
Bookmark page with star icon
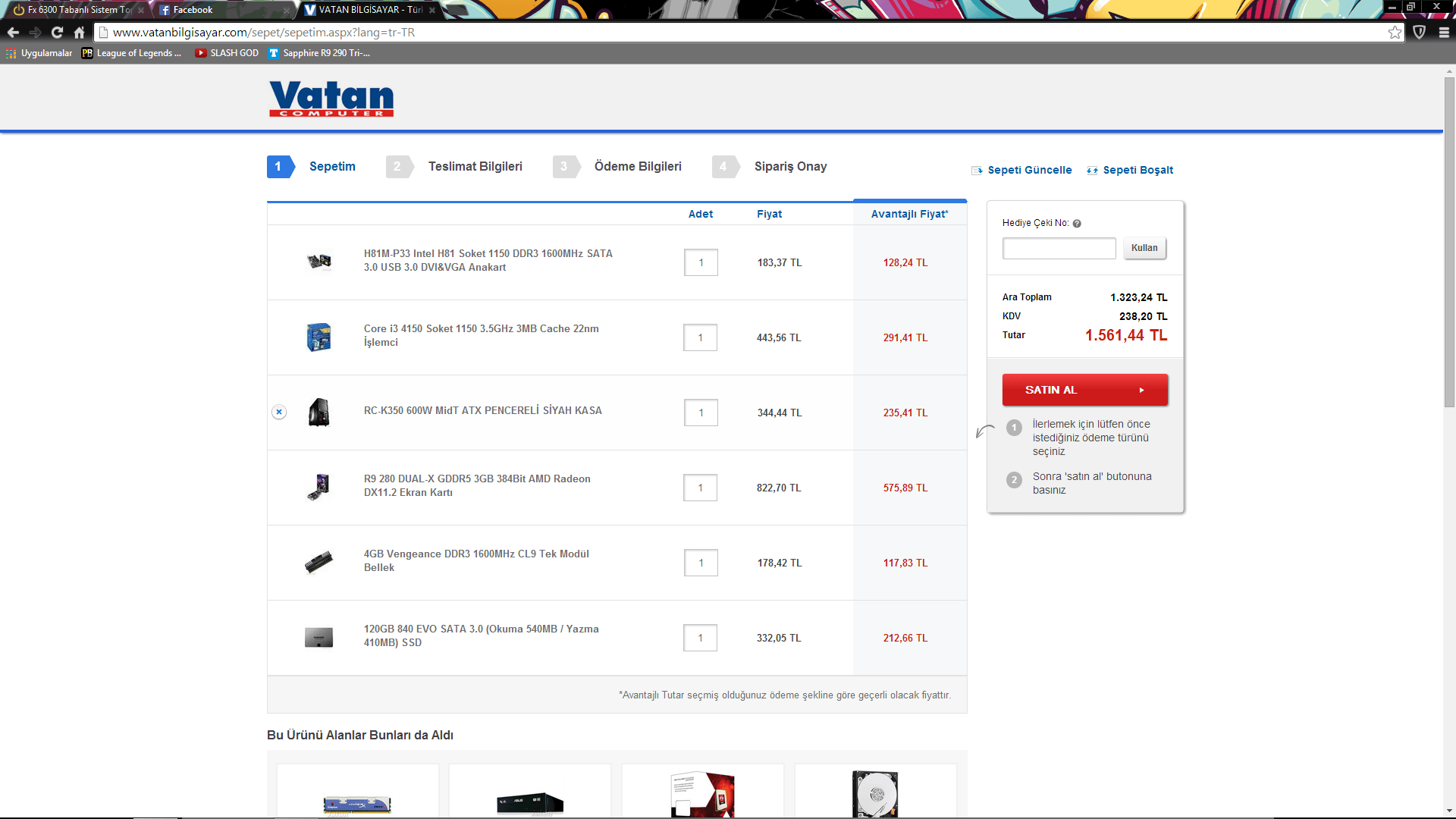tap(1395, 33)
